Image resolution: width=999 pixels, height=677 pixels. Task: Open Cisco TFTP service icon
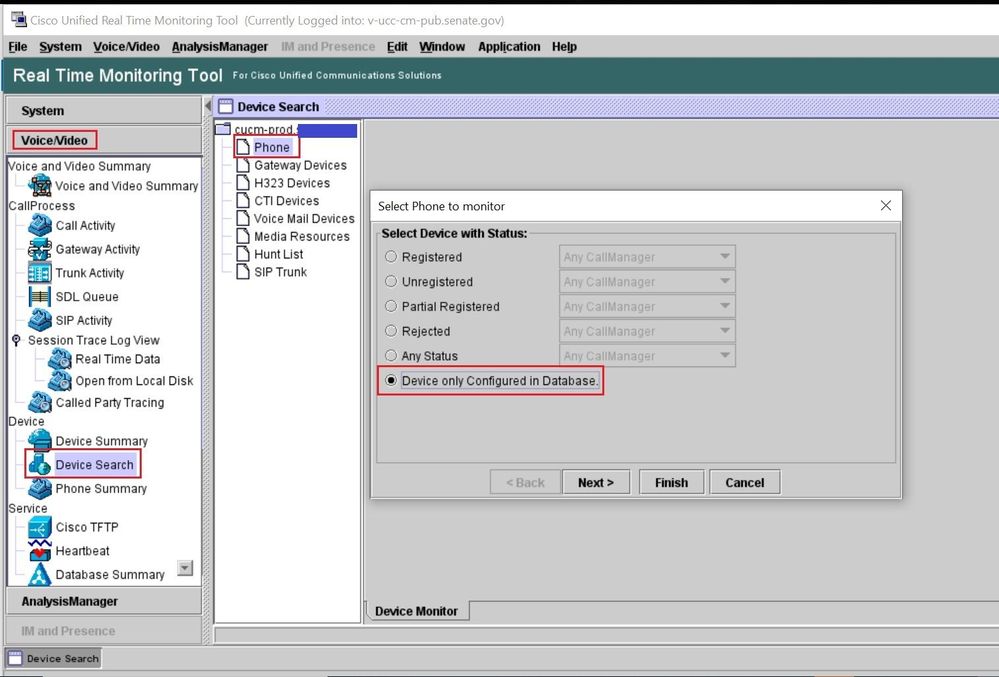click(40, 527)
